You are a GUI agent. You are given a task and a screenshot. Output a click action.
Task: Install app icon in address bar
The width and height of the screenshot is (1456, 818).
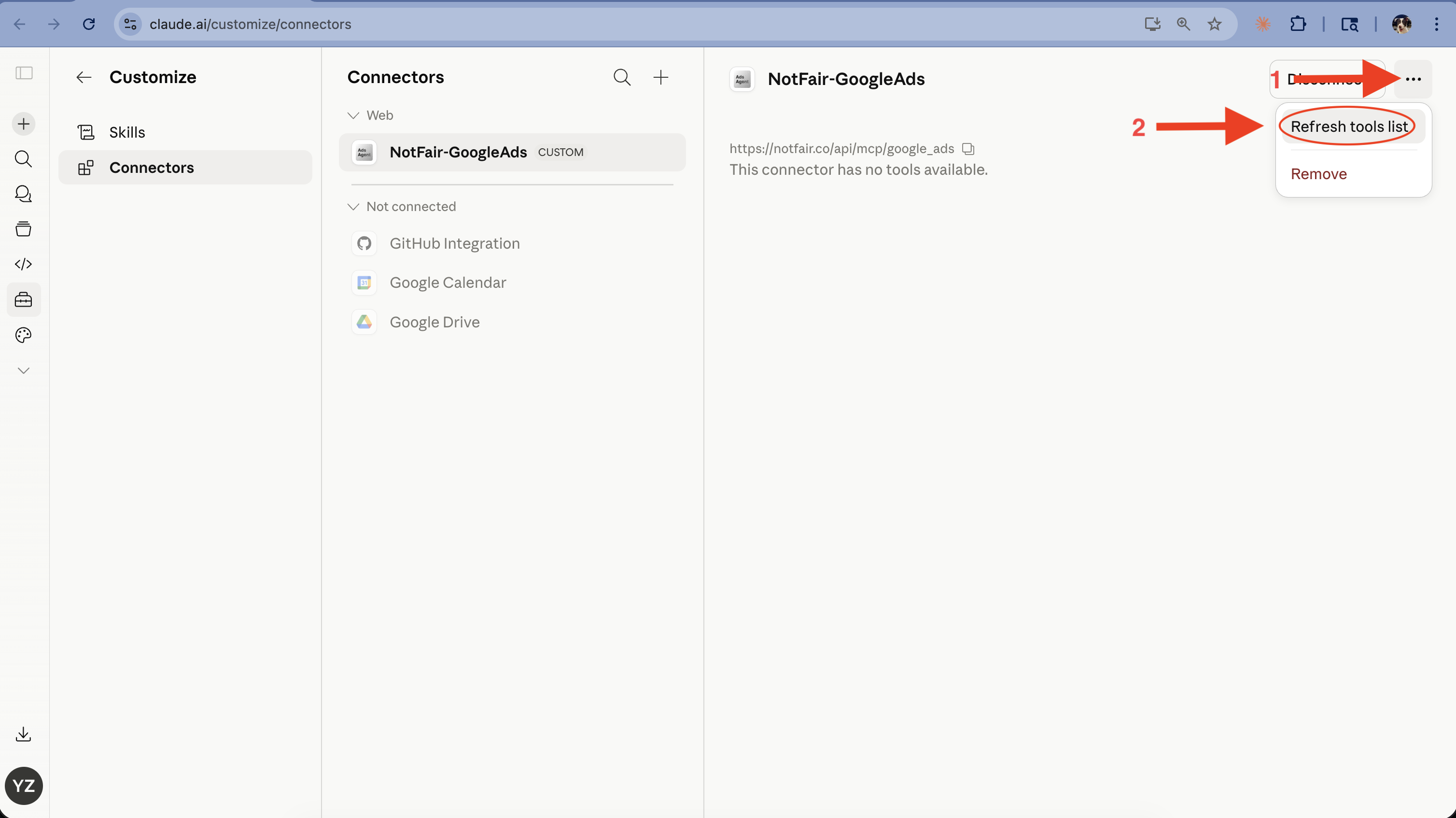[1152, 24]
